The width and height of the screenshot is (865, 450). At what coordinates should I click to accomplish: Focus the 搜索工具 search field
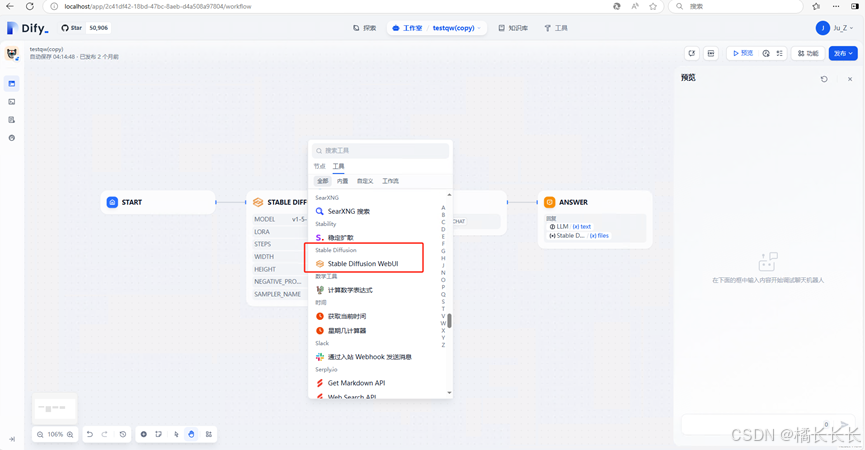pos(380,151)
